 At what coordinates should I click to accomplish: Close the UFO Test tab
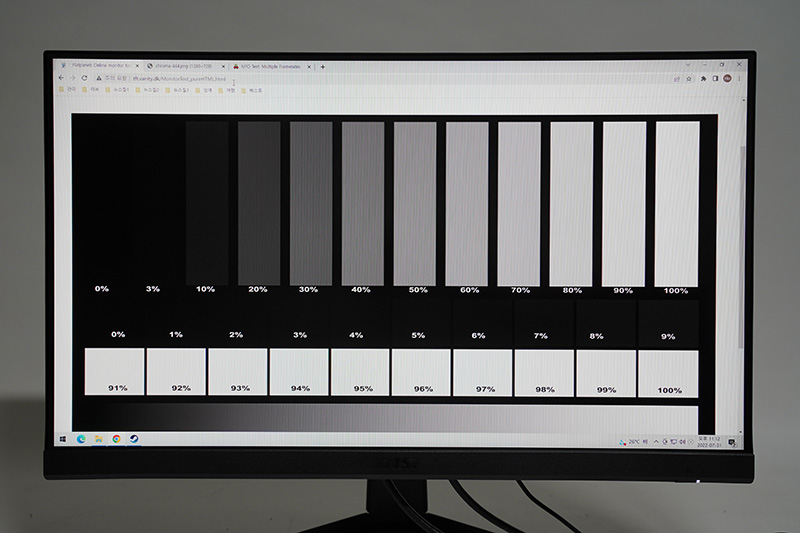click(x=309, y=67)
